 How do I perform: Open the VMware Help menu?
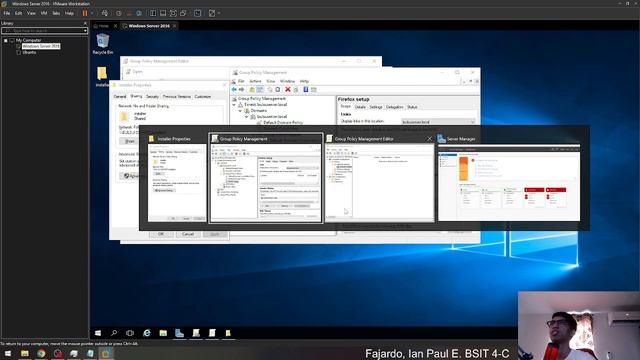pos(69,13)
